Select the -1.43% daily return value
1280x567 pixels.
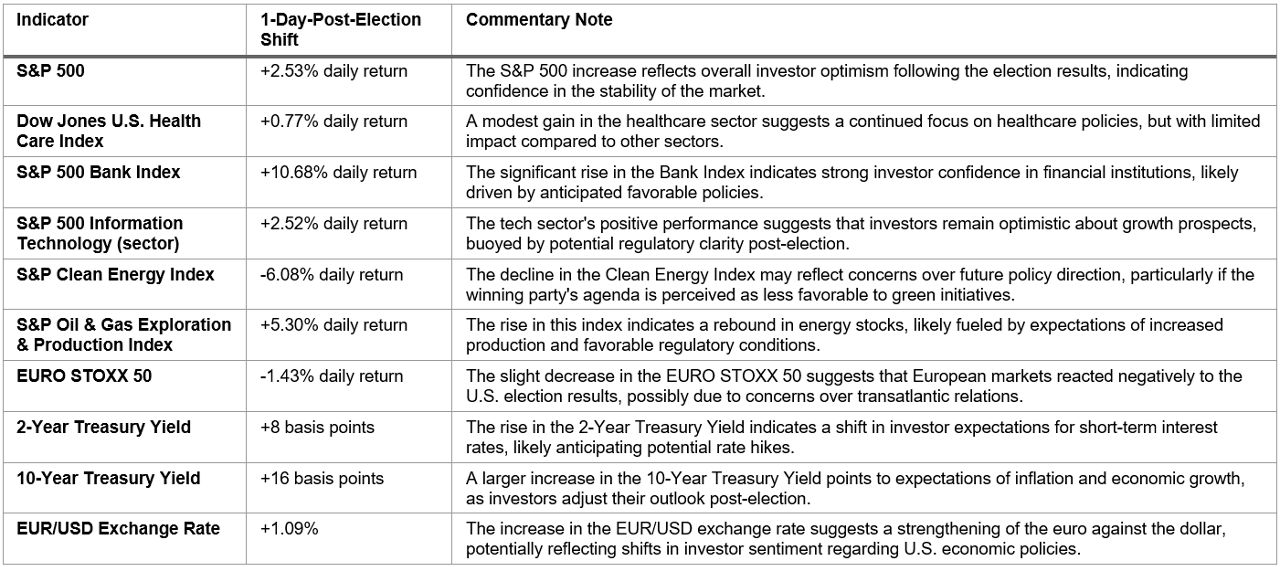coord(332,376)
